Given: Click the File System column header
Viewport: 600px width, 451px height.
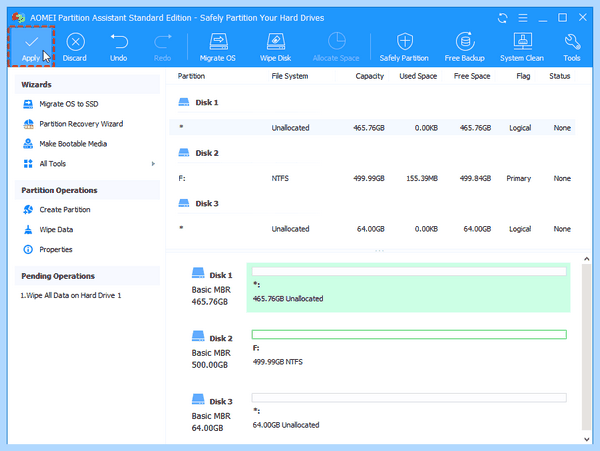Looking at the screenshot, I should [x=290, y=76].
